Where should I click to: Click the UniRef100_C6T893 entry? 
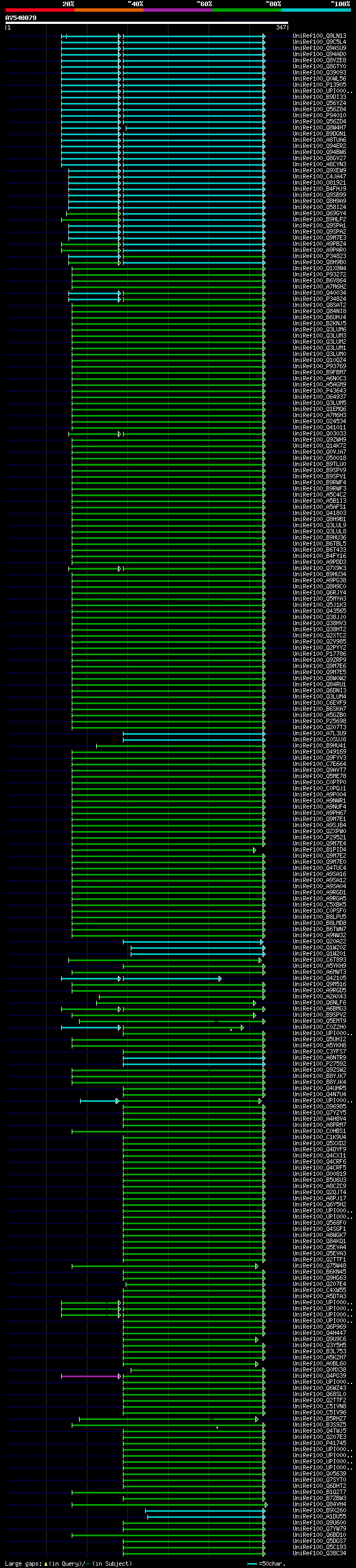coord(319,960)
